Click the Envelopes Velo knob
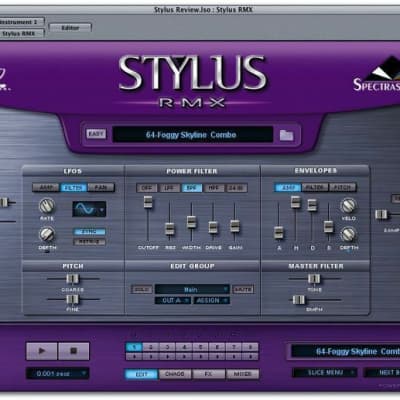The height and width of the screenshot is (400, 400). 348,206
